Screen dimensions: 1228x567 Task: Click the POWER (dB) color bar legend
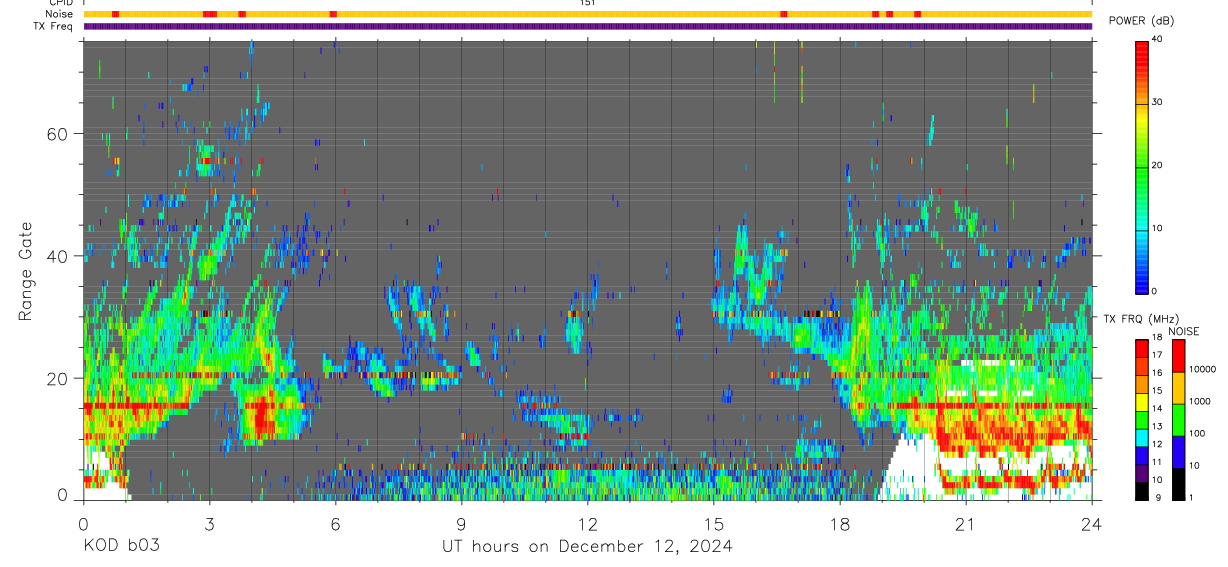(x=1143, y=166)
